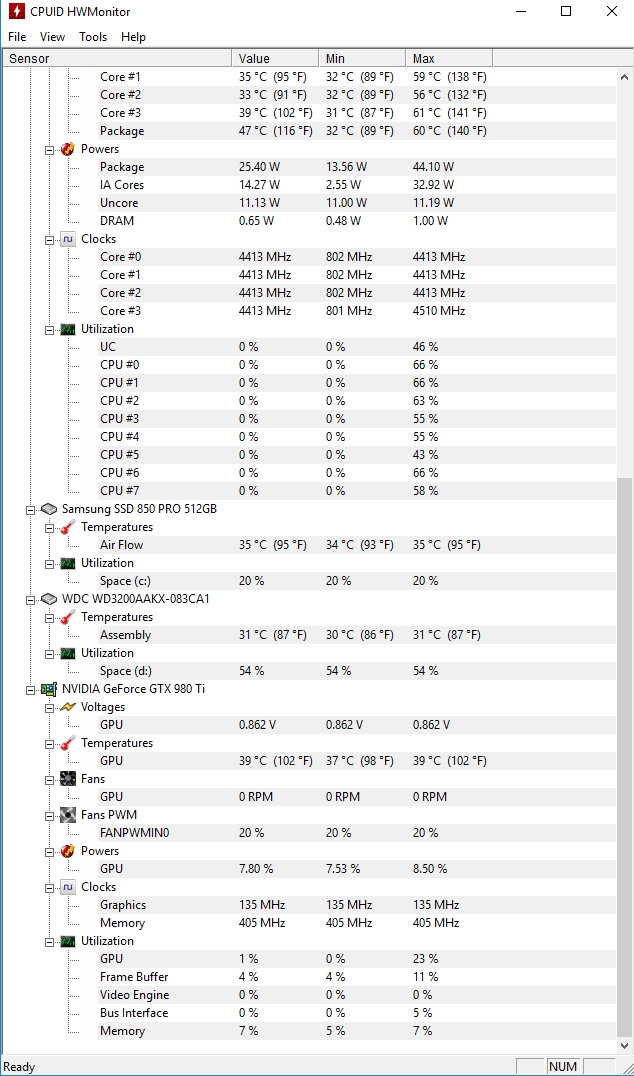The height and width of the screenshot is (1076, 634).
Task: Click the vertical scrollbar thumb
Action: point(624,760)
